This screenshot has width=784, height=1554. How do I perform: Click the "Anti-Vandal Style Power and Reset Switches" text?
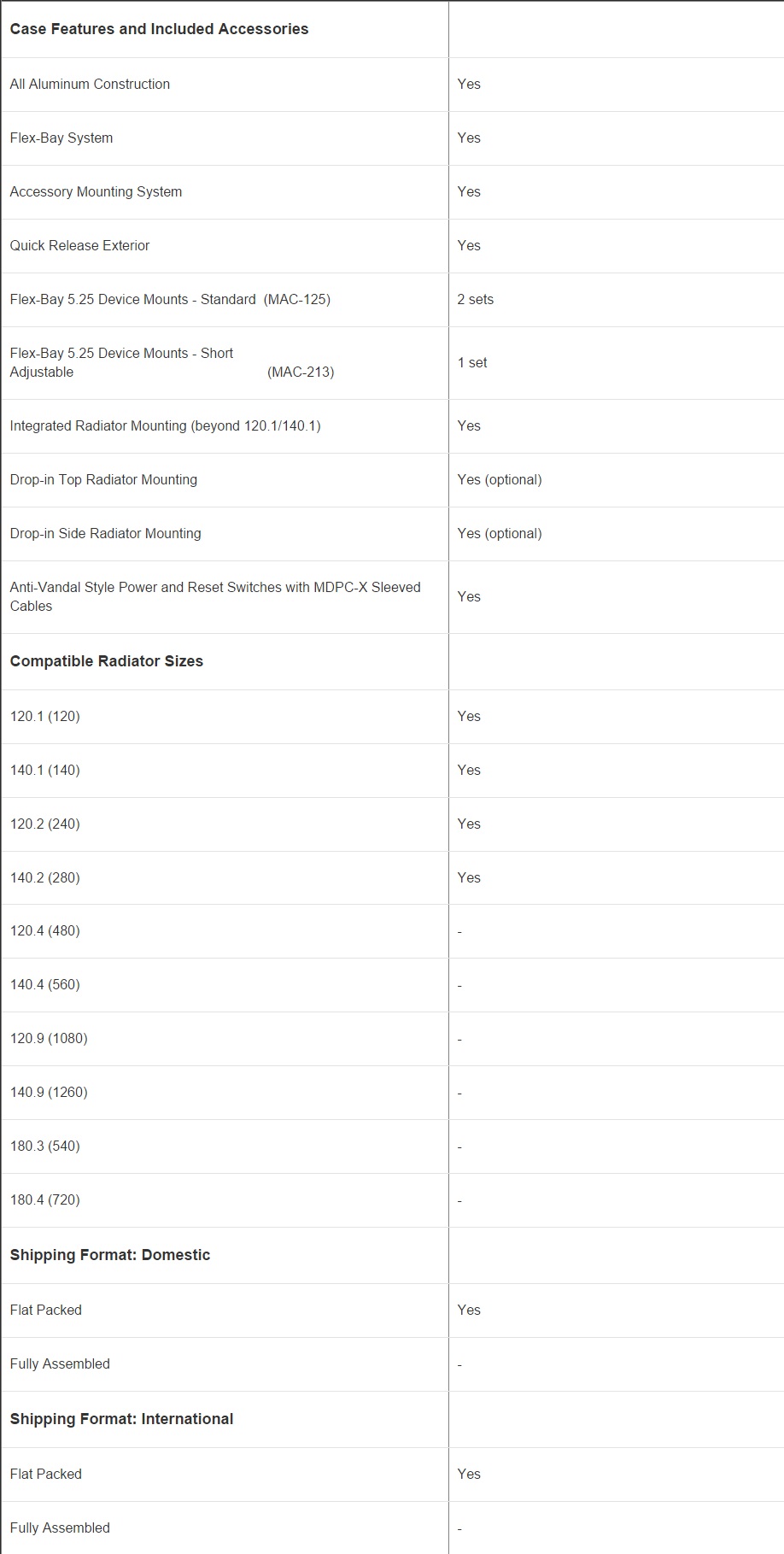pyautogui.click(x=215, y=587)
